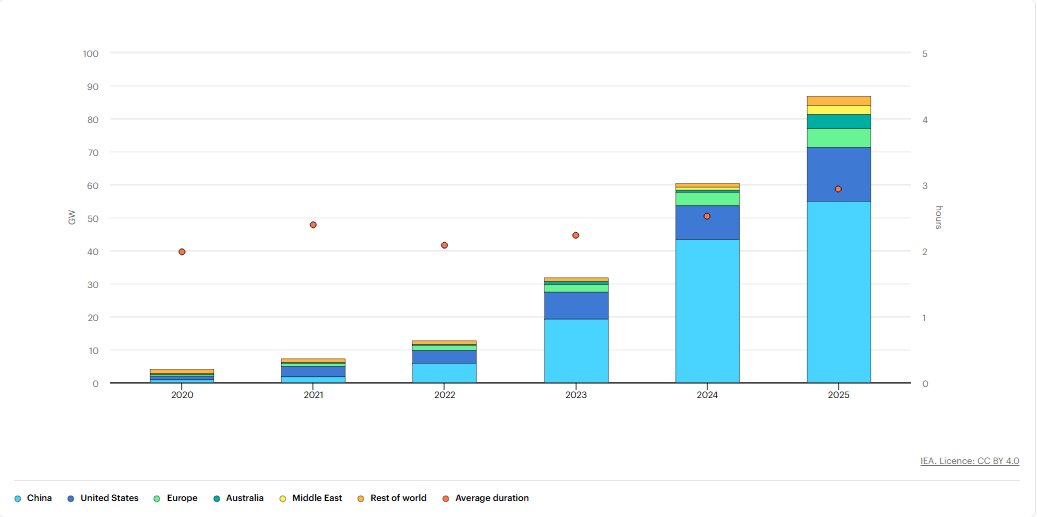This screenshot has width=1037, height=517.
Task: Toggle the Rest of world legend item
Action: (x=392, y=498)
